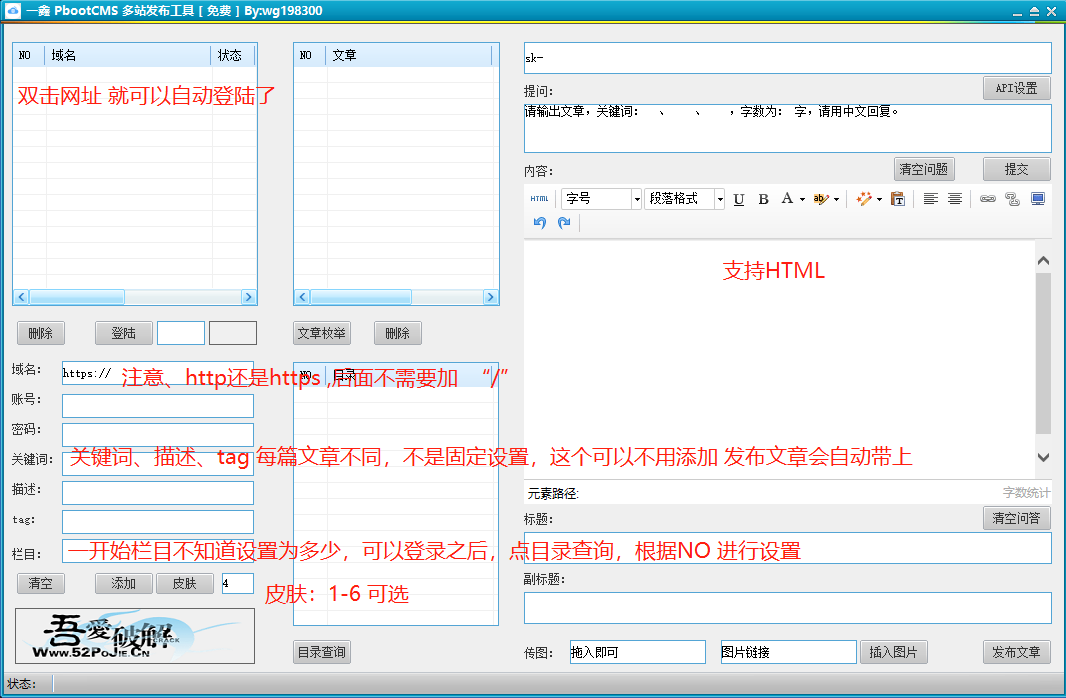Click the 清空问题 button
Viewport: 1066px width, 698px height.
click(923, 169)
